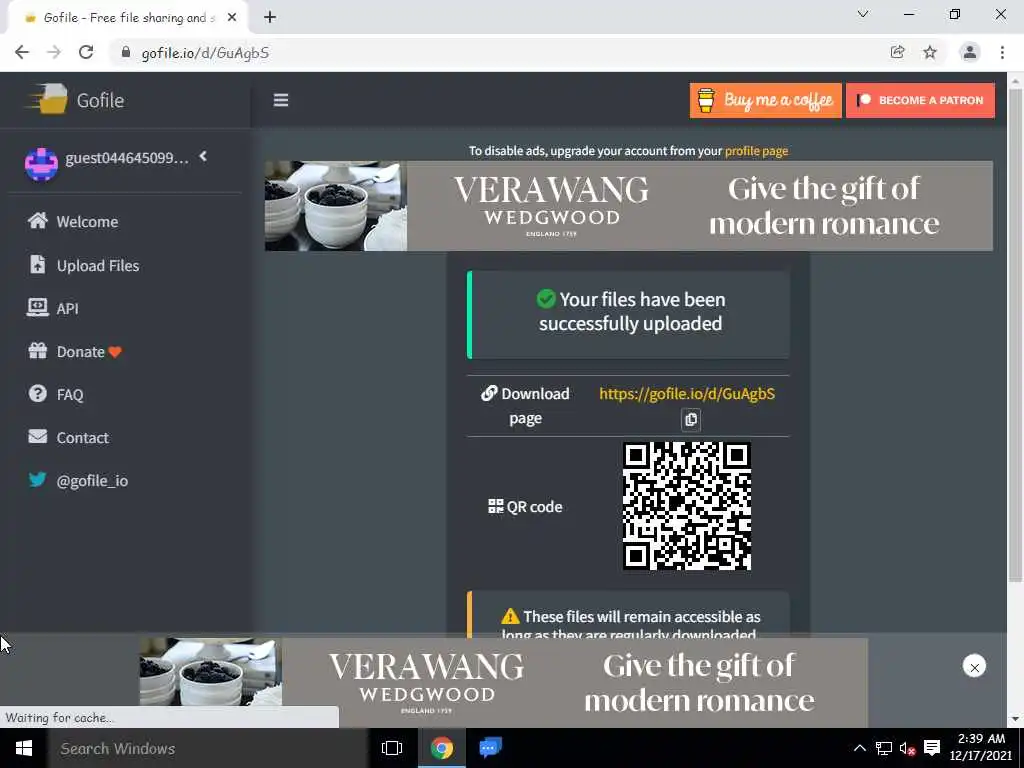This screenshot has height=768, width=1024.
Task: Click the Donate heart icon
Action: (115, 352)
